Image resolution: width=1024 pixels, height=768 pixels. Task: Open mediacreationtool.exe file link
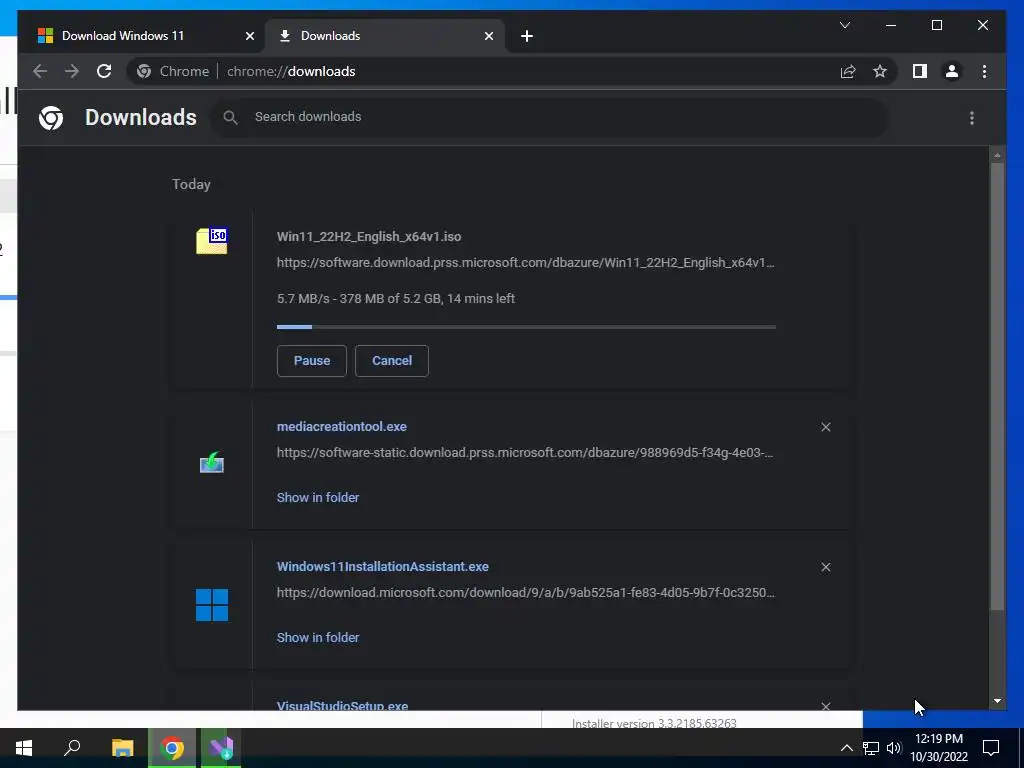coord(342,426)
